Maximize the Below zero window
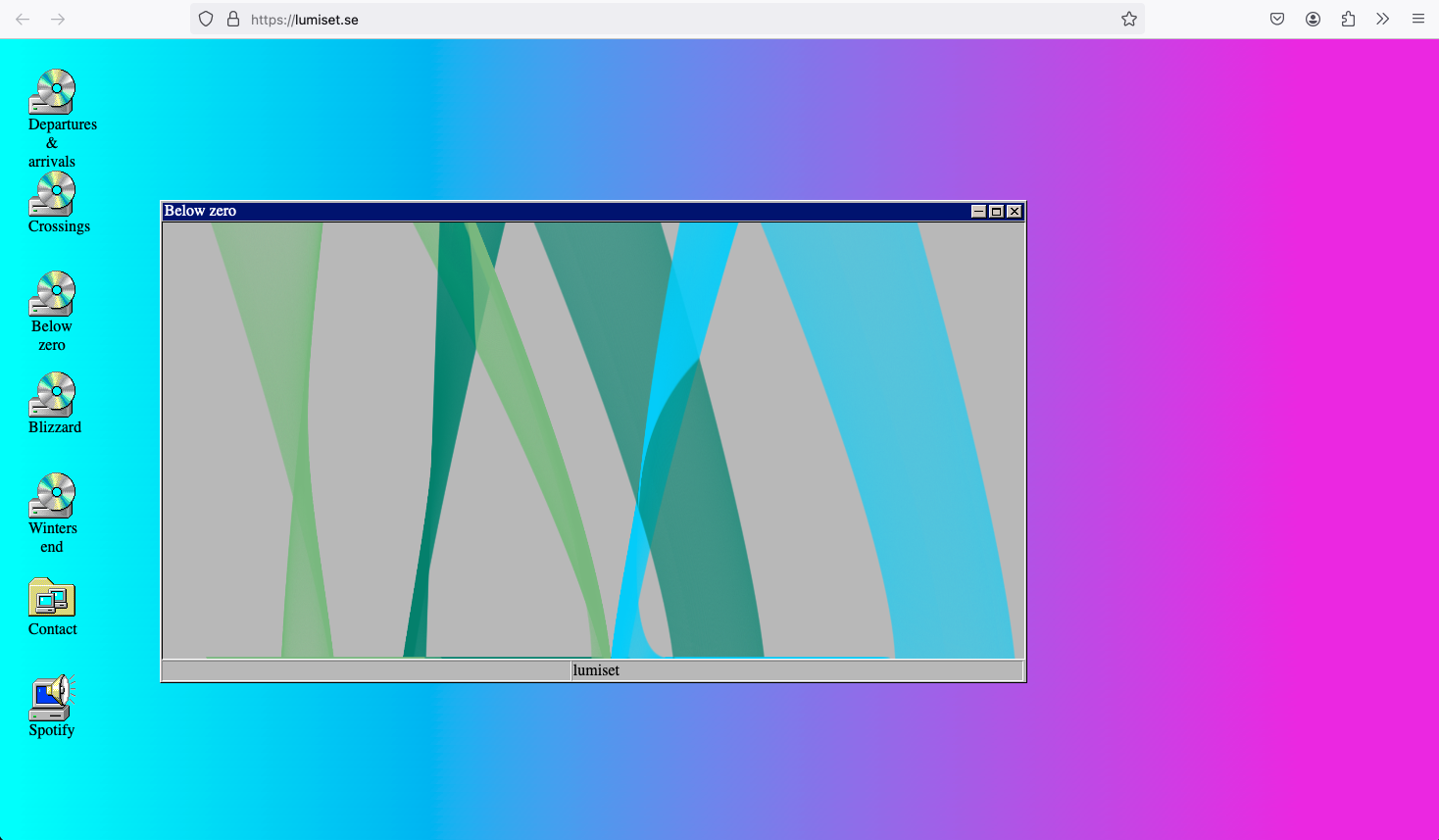The width and height of the screenshot is (1439, 840). tap(996, 211)
